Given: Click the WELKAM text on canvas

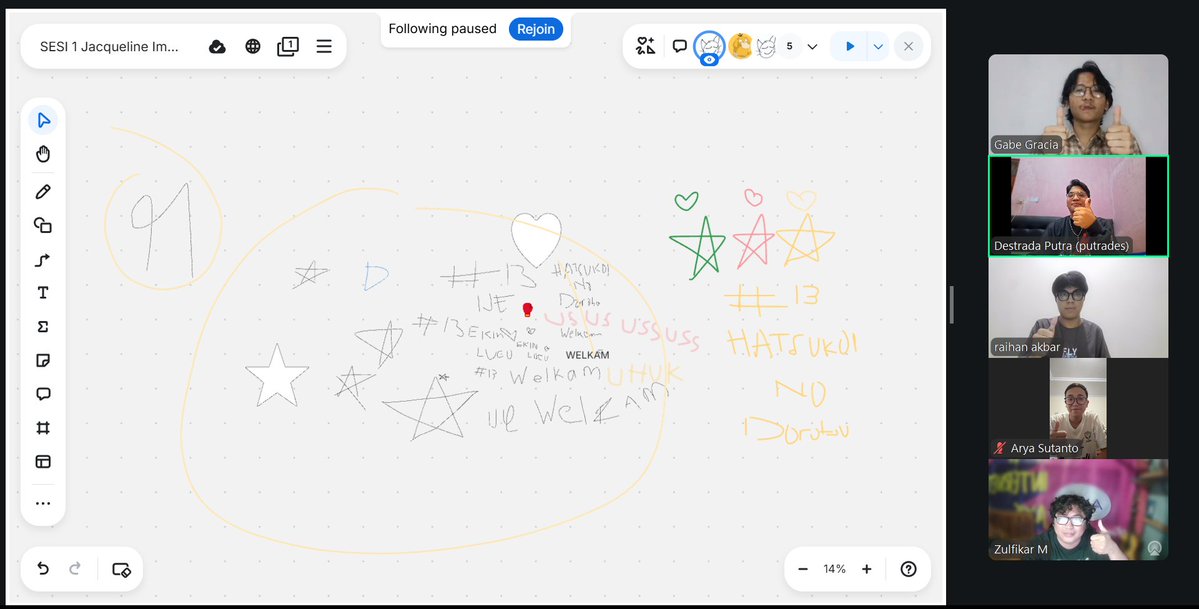Looking at the screenshot, I should pos(587,355).
